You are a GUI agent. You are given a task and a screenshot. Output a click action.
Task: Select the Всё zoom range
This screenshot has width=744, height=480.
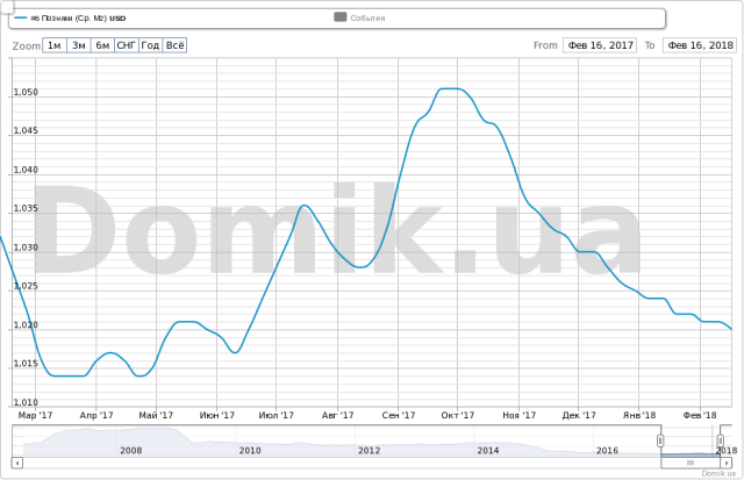pos(175,46)
